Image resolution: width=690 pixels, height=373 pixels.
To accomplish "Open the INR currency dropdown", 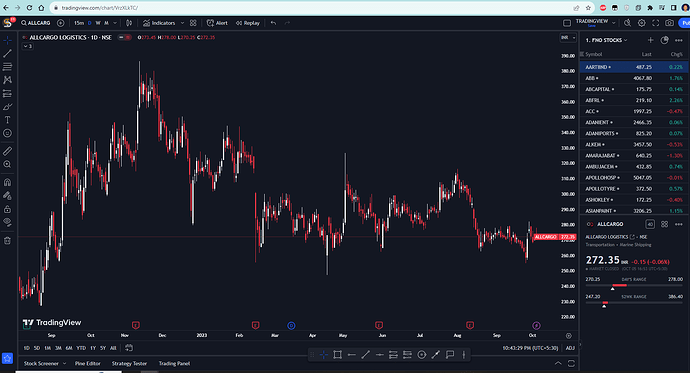I will click(x=568, y=38).
